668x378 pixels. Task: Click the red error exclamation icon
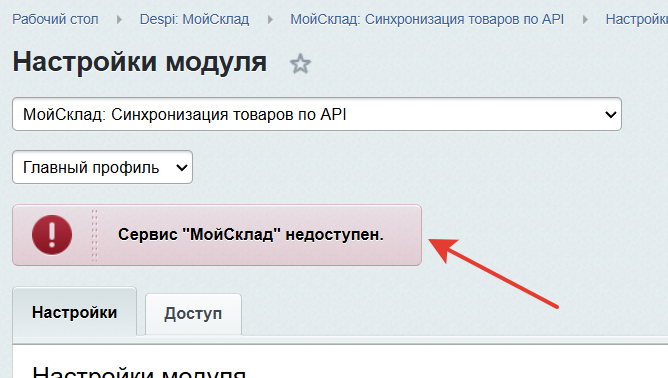(52, 235)
